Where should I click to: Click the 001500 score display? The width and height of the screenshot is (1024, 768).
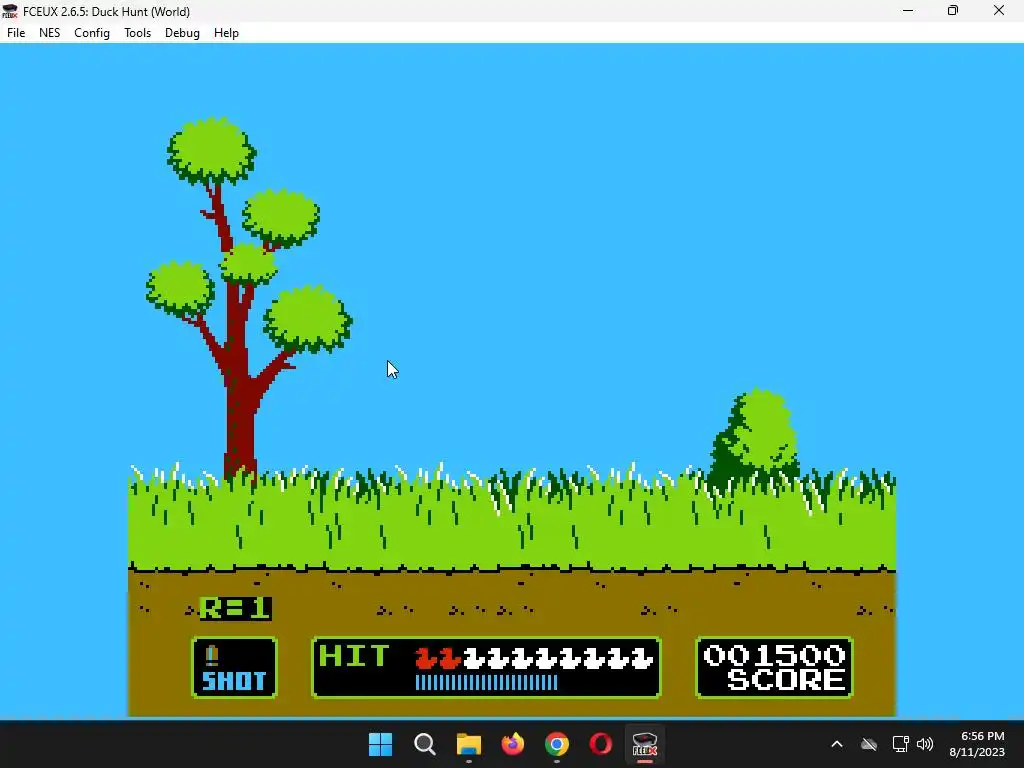[774, 655]
